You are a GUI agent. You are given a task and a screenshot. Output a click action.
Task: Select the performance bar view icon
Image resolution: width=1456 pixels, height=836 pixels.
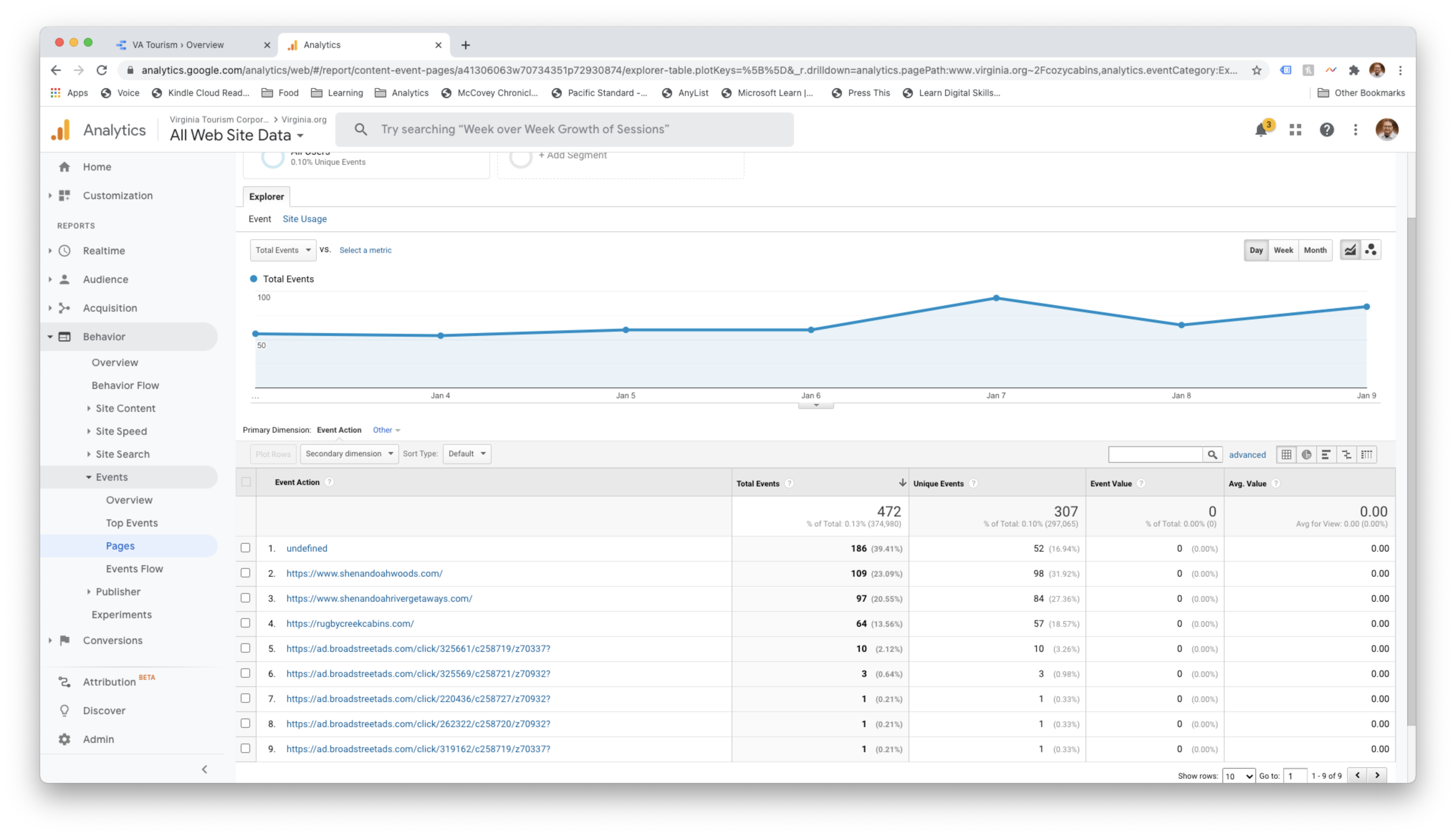coord(1327,454)
